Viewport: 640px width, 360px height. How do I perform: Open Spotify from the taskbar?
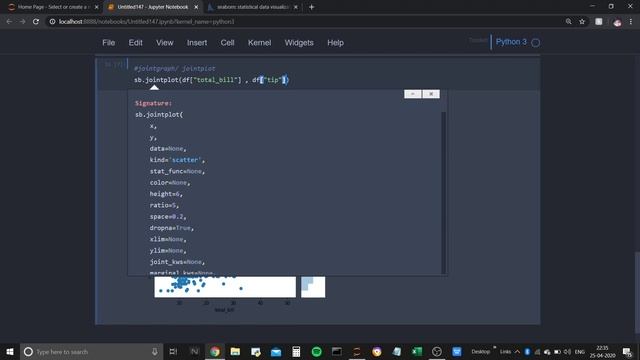[x=316, y=351]
